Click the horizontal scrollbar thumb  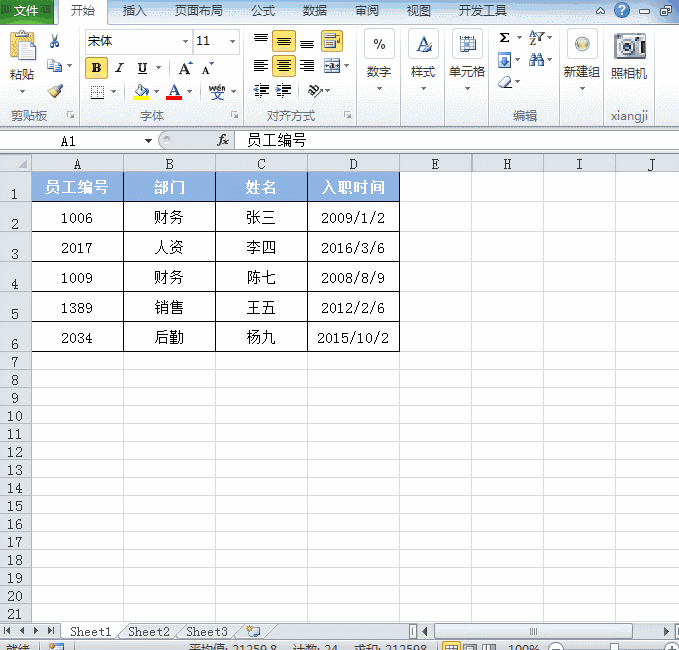[533, 631]
